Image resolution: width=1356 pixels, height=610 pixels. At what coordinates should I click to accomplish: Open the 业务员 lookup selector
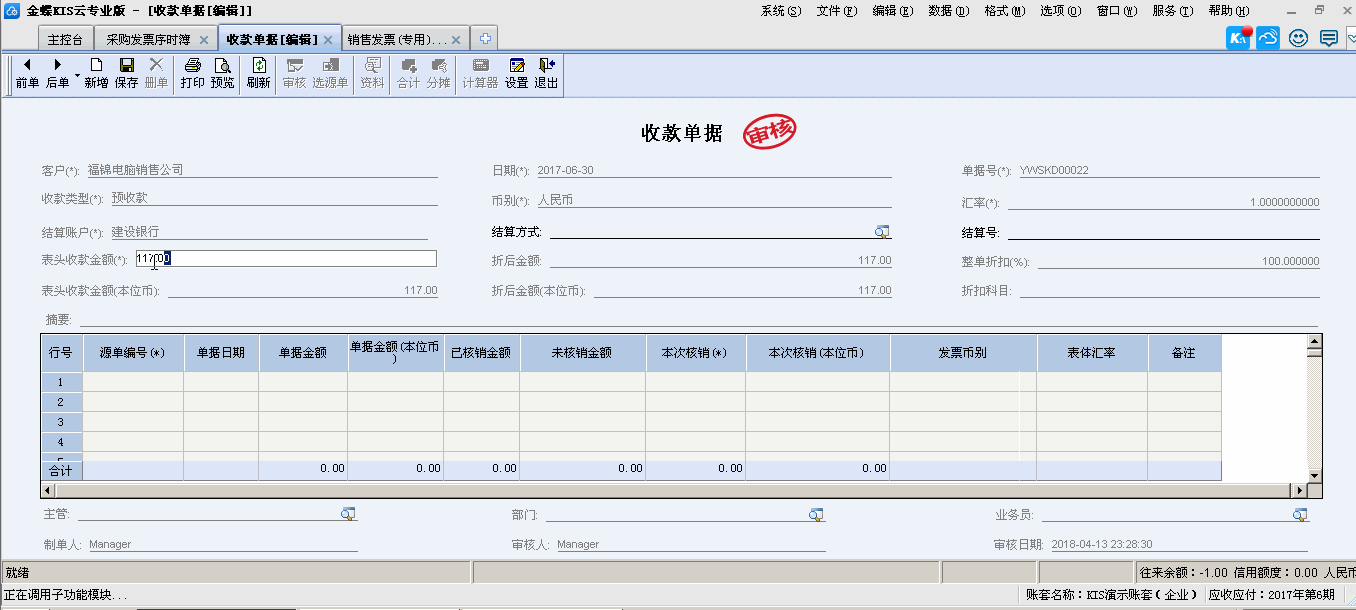pos(1299,515)
